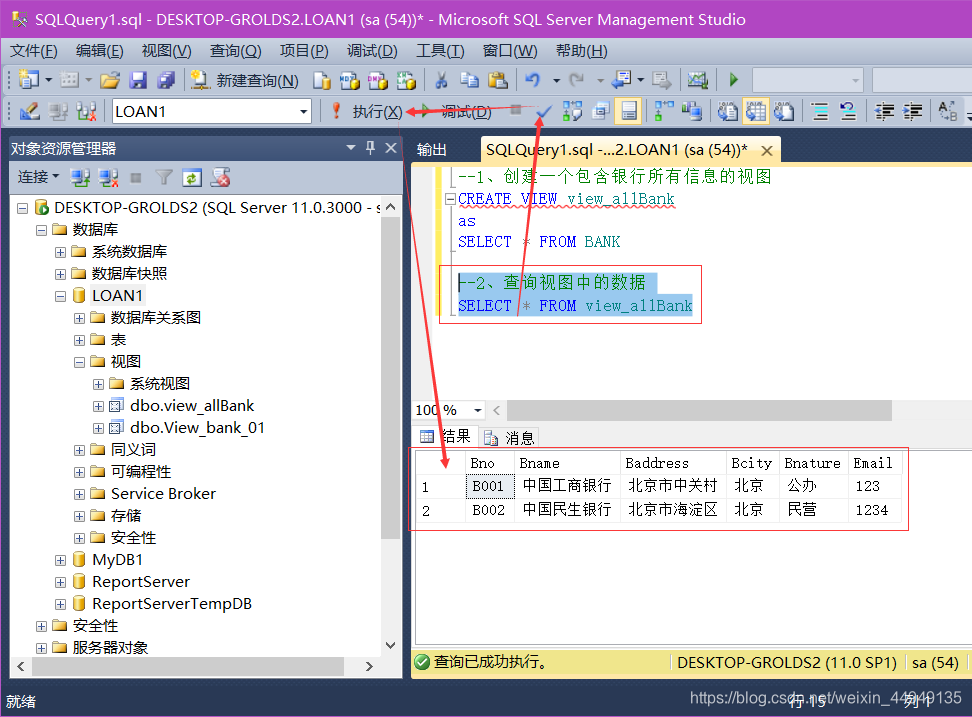This screenshot has width=972, height=717.
Task: Open an Analysis Services DMX query
Action: pyautogui.click(x=378, y=80)
